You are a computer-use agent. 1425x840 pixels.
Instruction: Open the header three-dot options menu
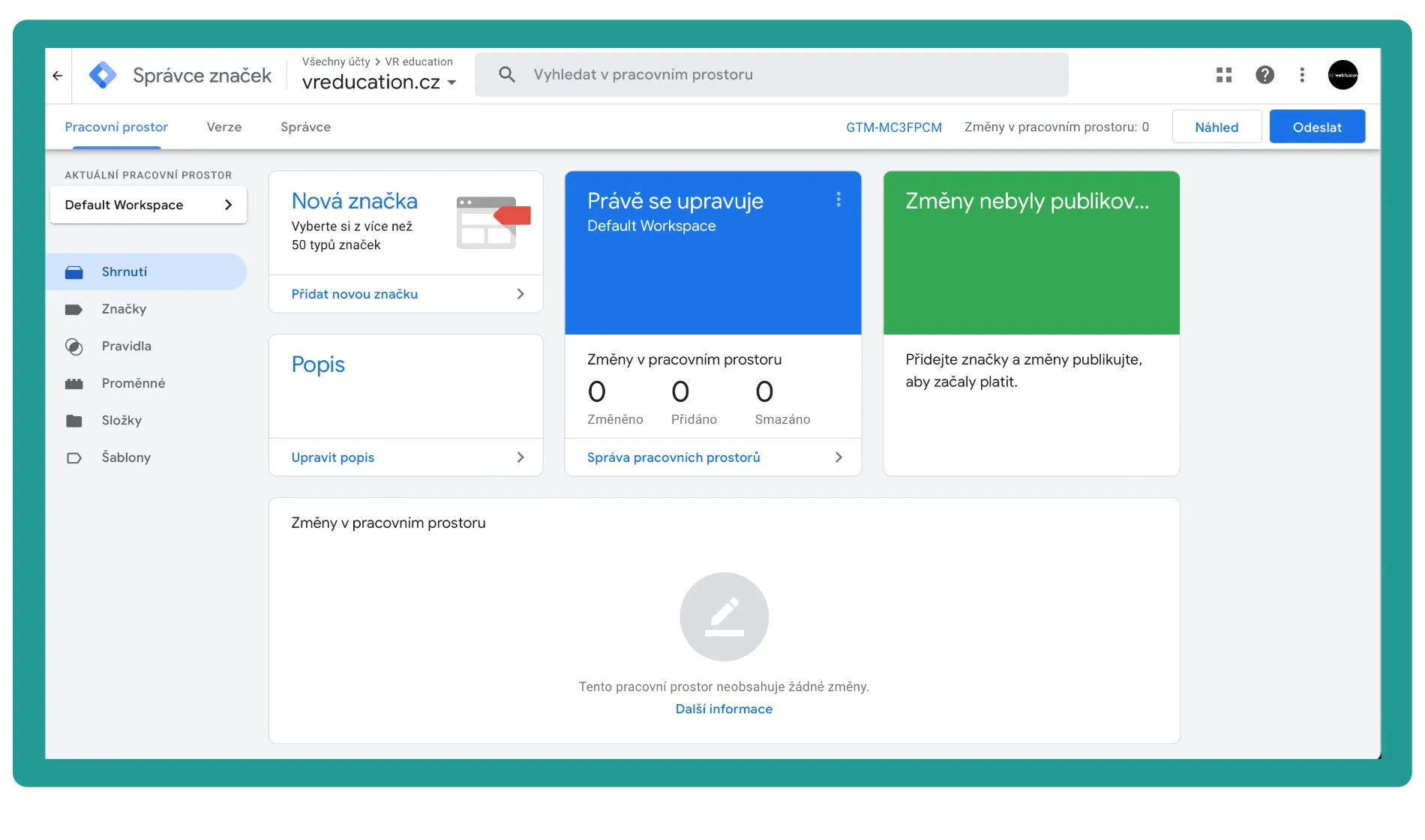point(1302,75)
